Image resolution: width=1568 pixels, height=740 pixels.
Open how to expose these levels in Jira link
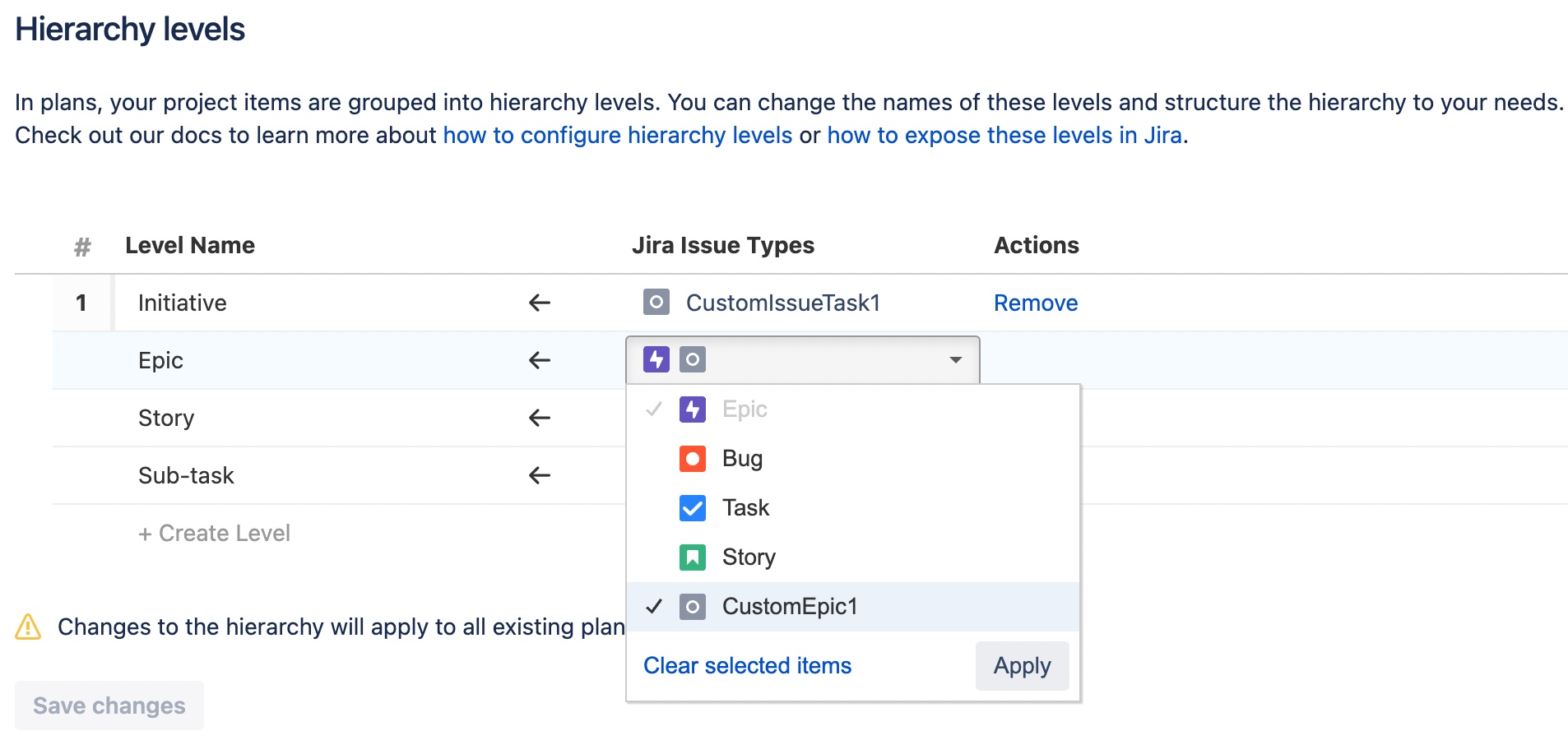(x=1004, y=135)
